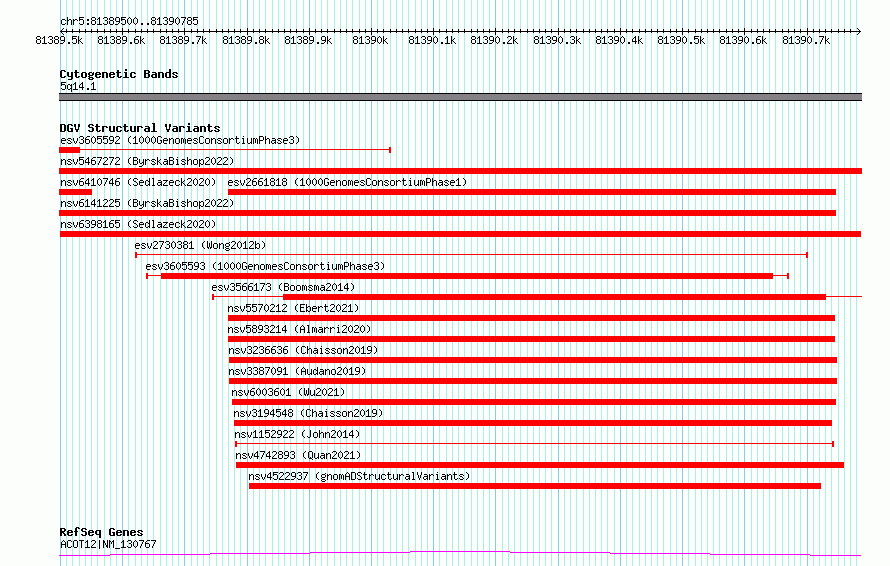Image resolution: width=890 pixels, height=566 pixels.
Task: Click the short red block under esv3605592
Action: point(69,150)
